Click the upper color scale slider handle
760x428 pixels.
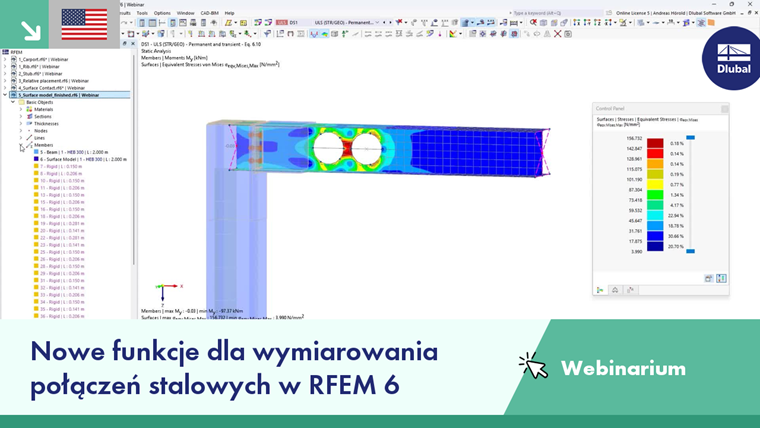point(690,138)
